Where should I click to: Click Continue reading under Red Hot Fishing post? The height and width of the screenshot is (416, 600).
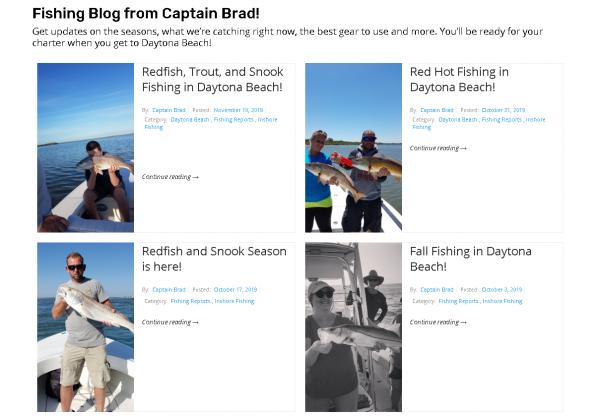click(x=438, y=148)
